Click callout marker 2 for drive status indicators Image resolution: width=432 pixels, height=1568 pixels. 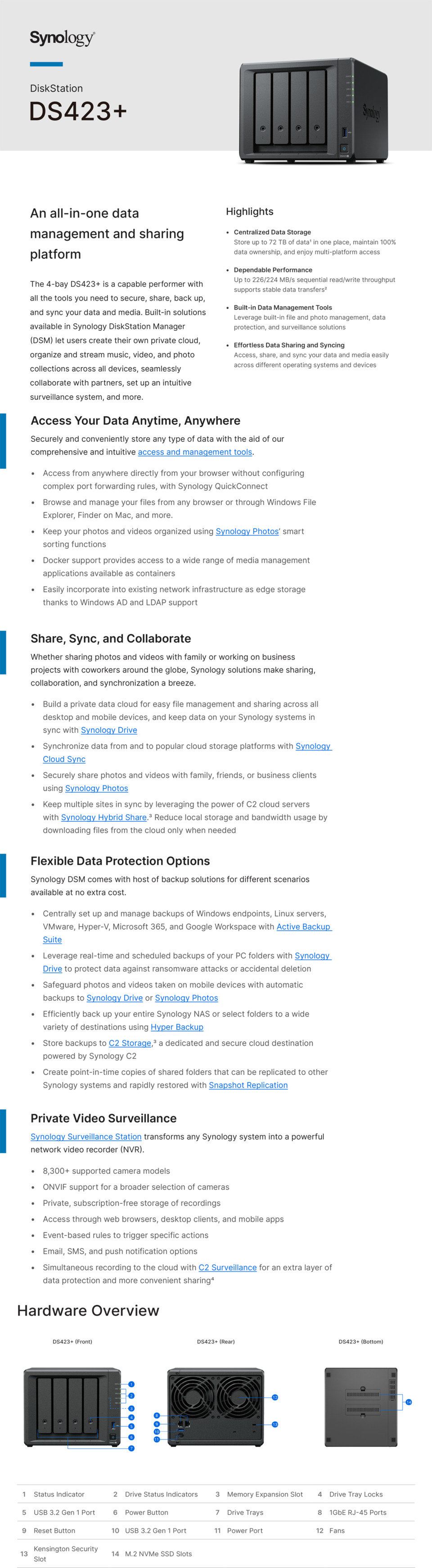tap(131, 1396)
